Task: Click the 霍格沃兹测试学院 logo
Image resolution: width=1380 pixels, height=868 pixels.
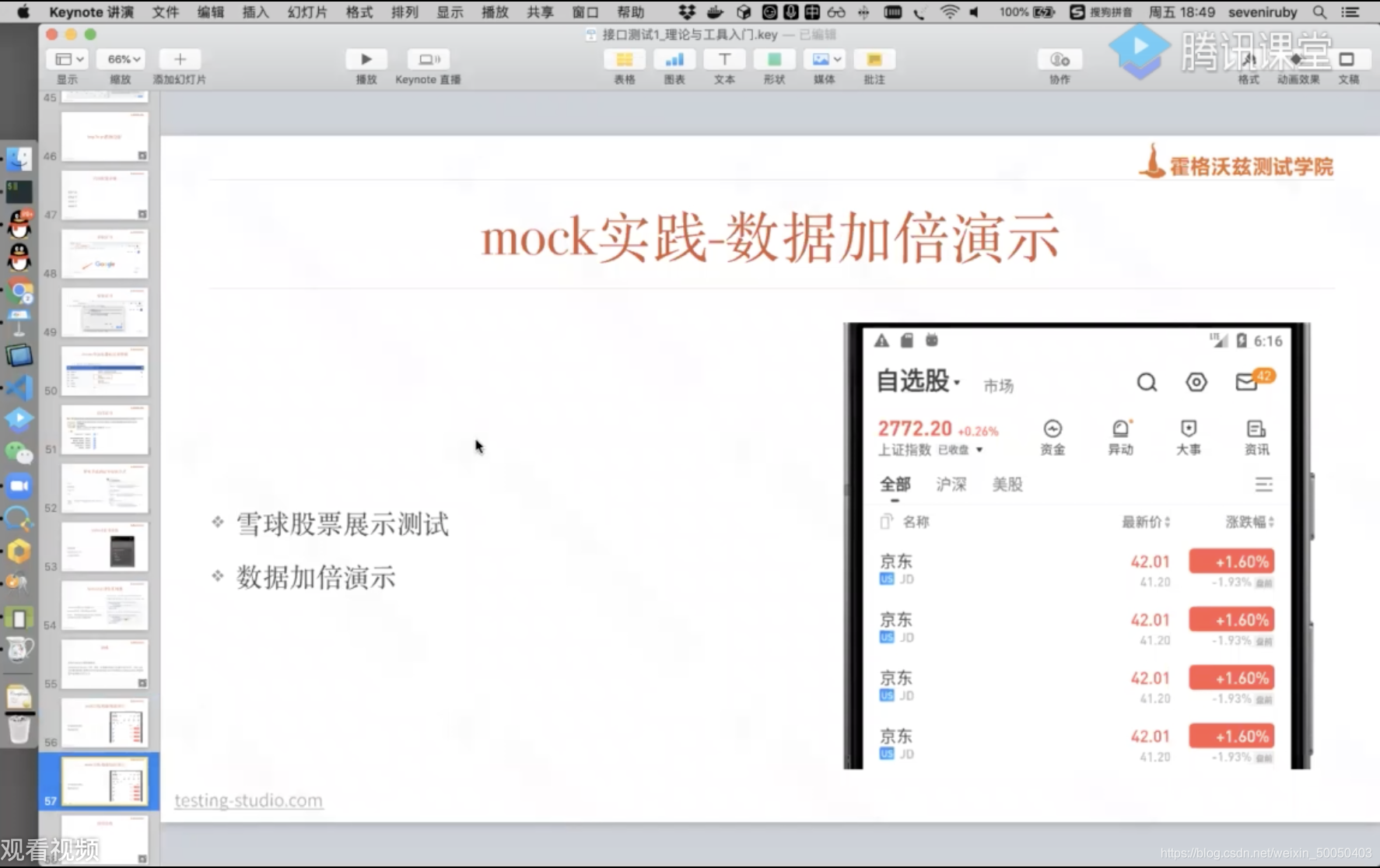Action: pyautogui.click(x=1236, y=163)
